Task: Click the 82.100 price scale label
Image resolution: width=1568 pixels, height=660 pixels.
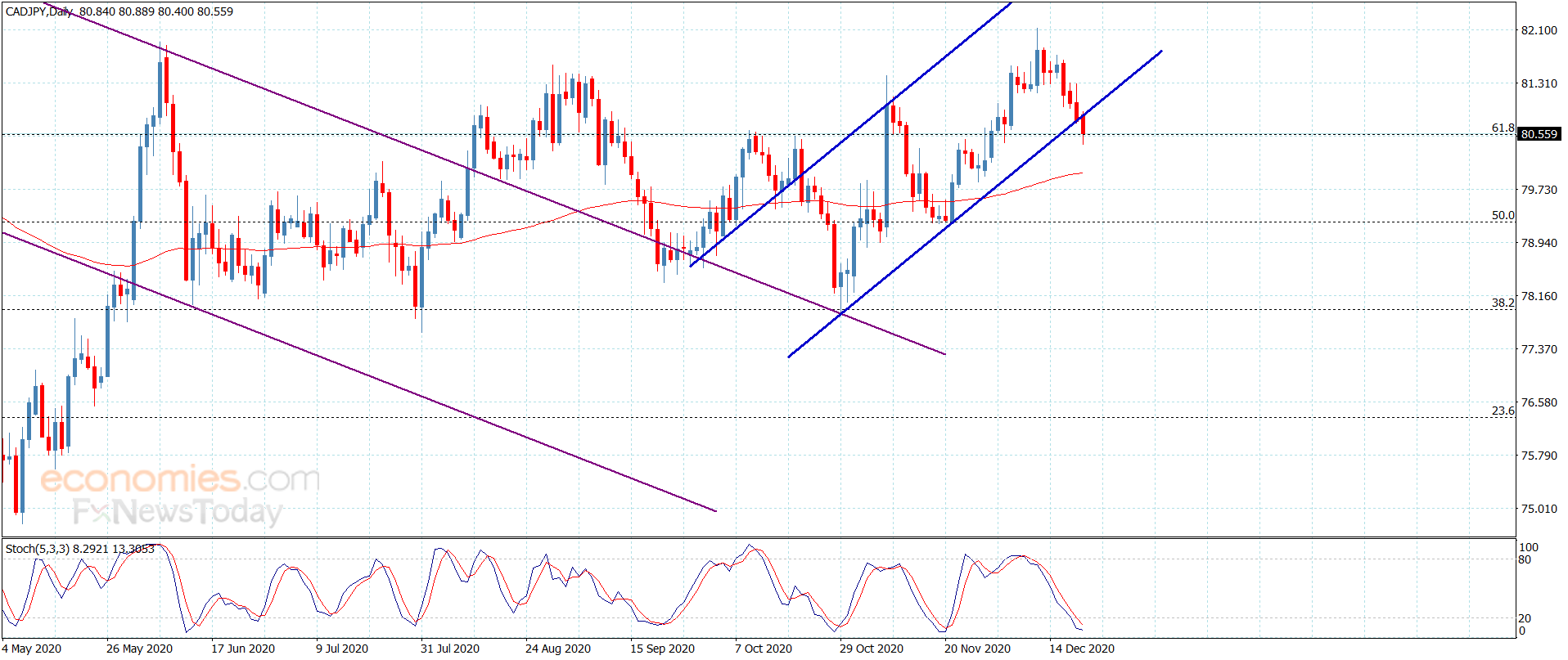Action: [x=1539, y=30]
